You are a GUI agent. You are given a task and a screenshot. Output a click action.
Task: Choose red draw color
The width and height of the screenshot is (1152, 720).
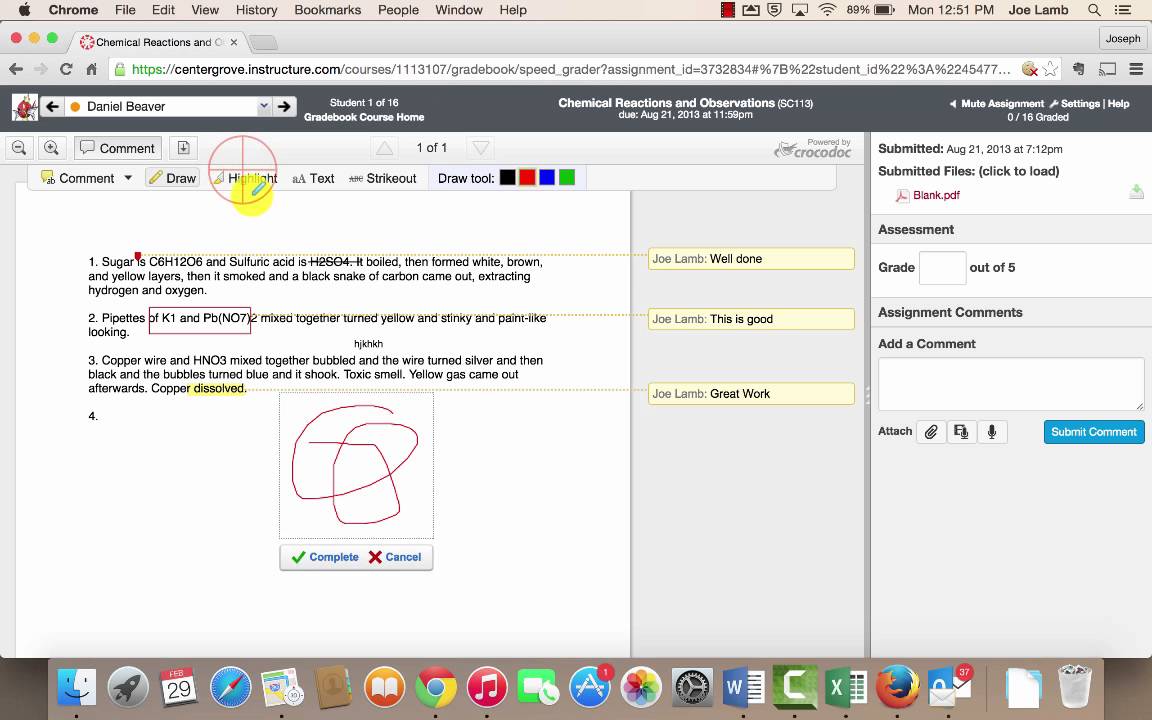pyautogui.click(x=527, y=177)
